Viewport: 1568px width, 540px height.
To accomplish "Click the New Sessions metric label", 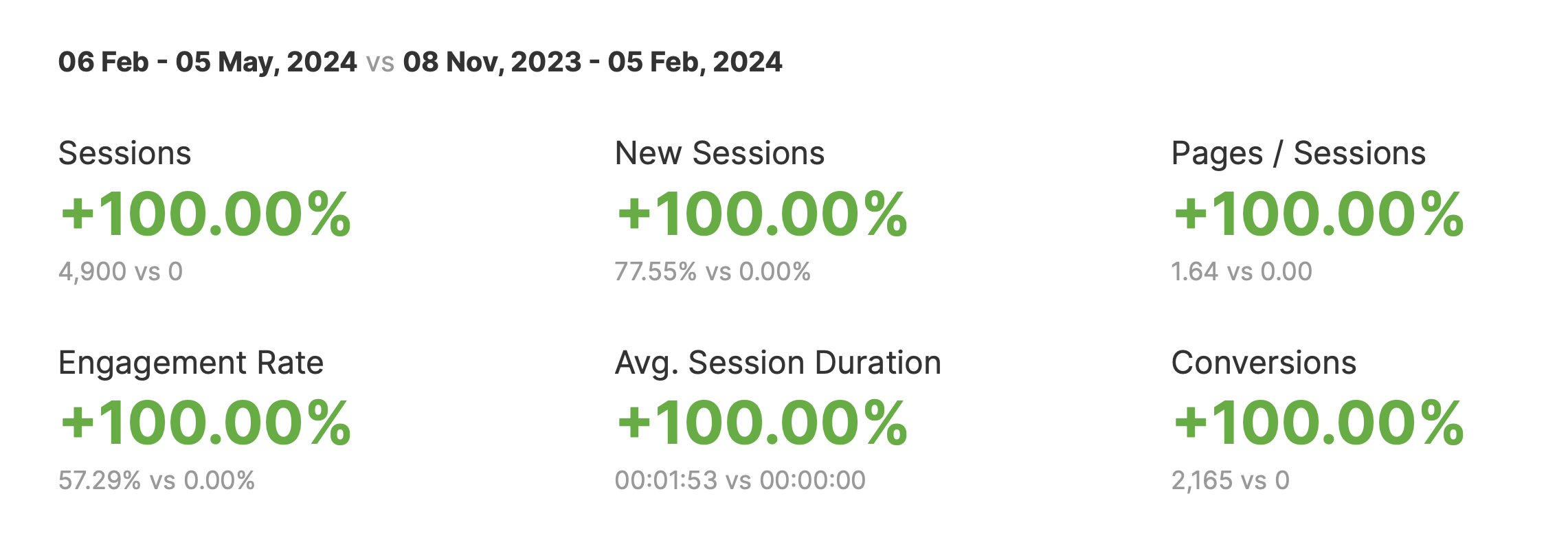I will 719,153.
